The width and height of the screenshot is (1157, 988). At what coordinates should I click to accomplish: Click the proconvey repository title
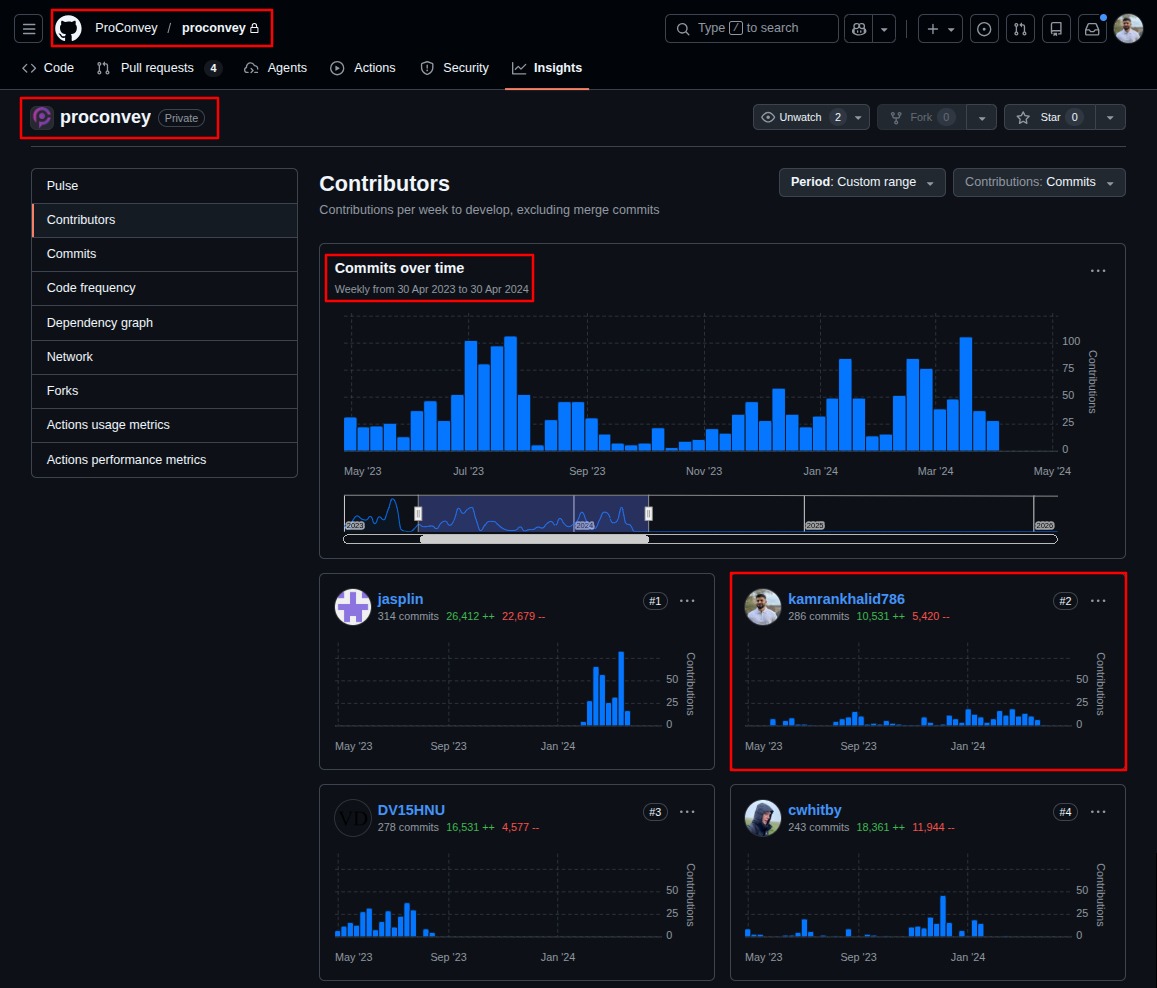(x=106, y=117)
